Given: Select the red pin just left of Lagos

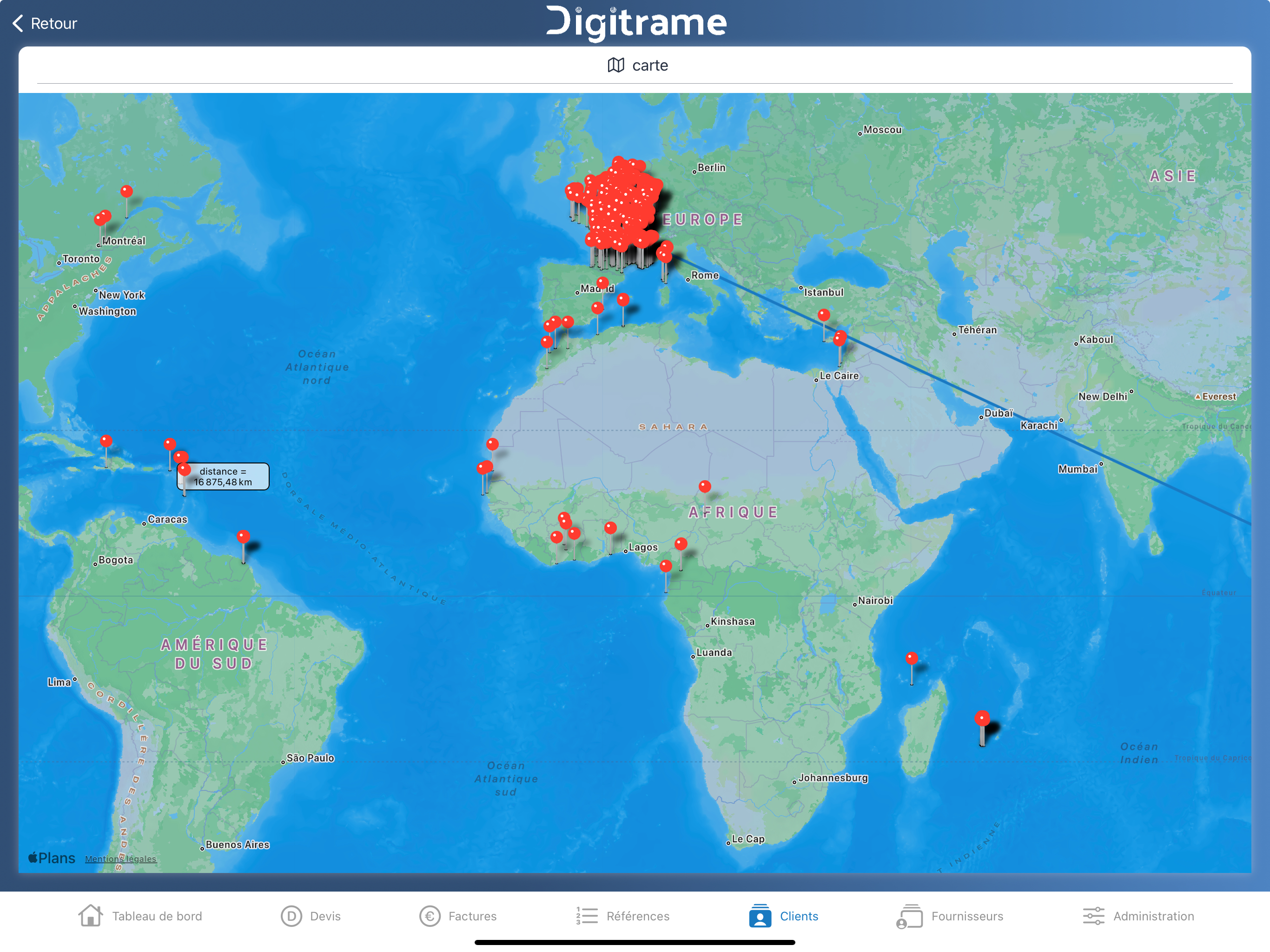Looking at the screenshot, I should coord(610,528).
